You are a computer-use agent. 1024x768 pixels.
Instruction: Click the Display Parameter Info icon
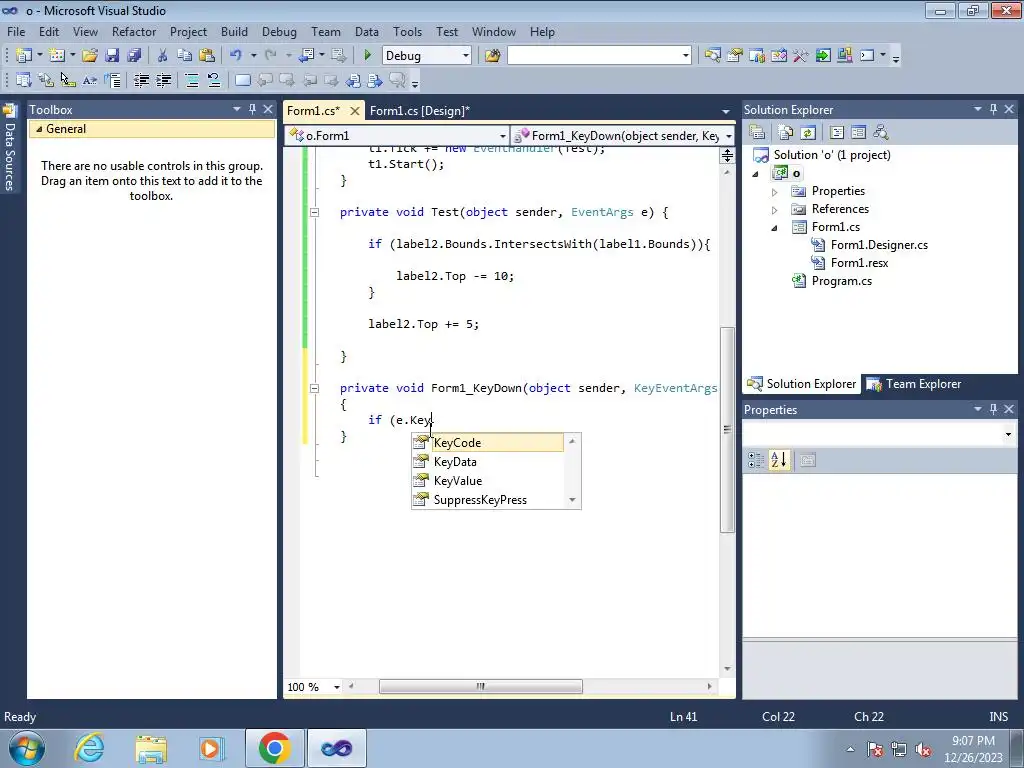pos(46,80)
